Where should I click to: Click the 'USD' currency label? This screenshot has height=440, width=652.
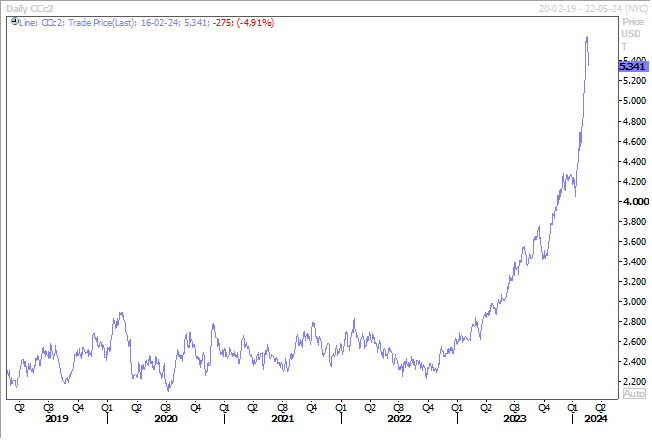pyautogui.click(x=631, y=34)
